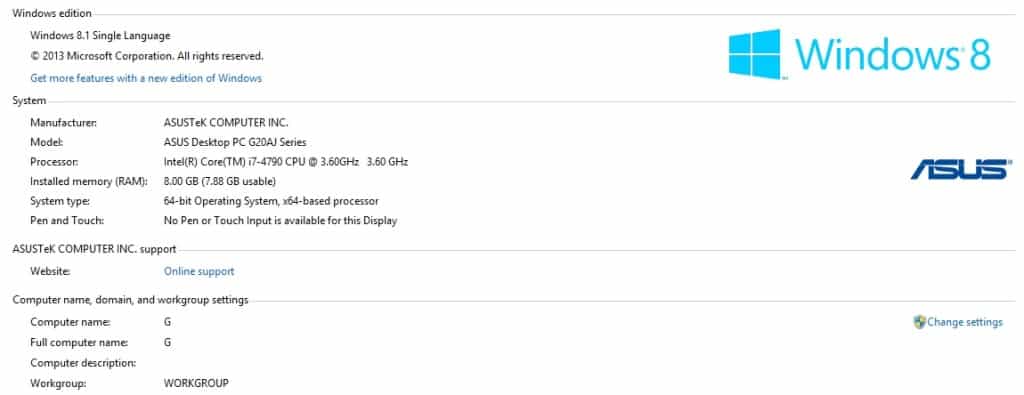The width and height of the screenshot is (1024, 395).
Task: Open Online support website link
Action: pos(199,271)
